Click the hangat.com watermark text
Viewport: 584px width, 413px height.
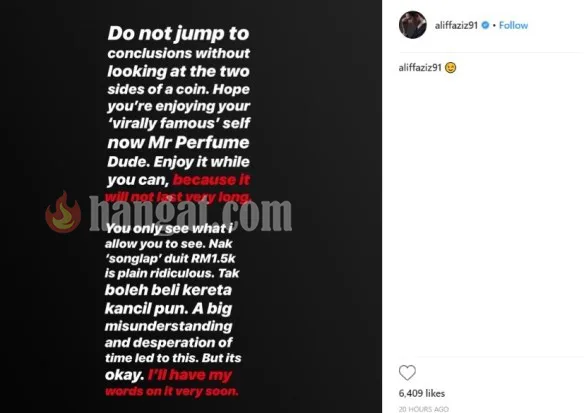pos(190,213)
